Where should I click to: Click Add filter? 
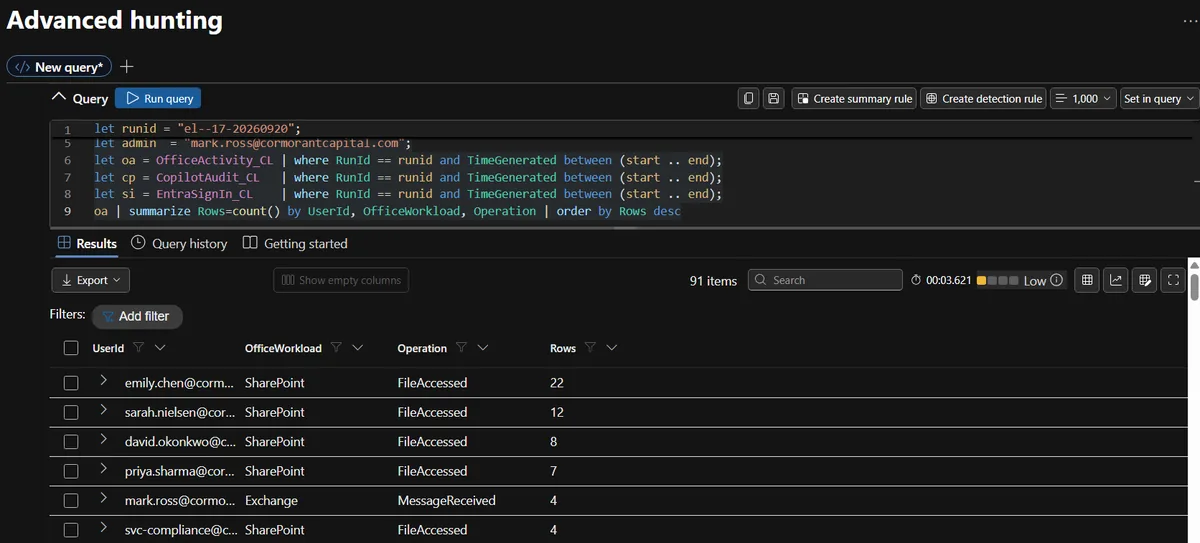click(x=136, y=316)
